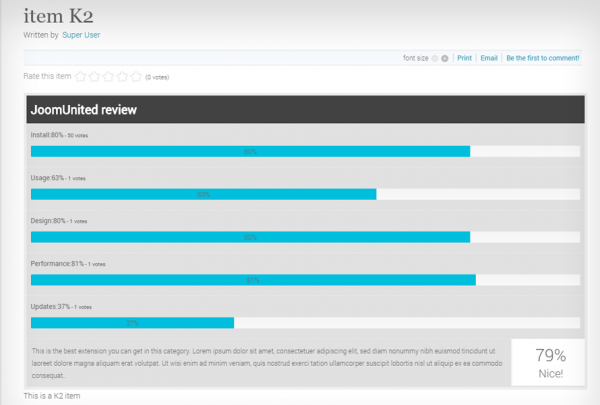Image resolution: width=600 pixels, height=405 pixels.
Task: Click the Usage 63% rating bar
Action: click(305, 194)
